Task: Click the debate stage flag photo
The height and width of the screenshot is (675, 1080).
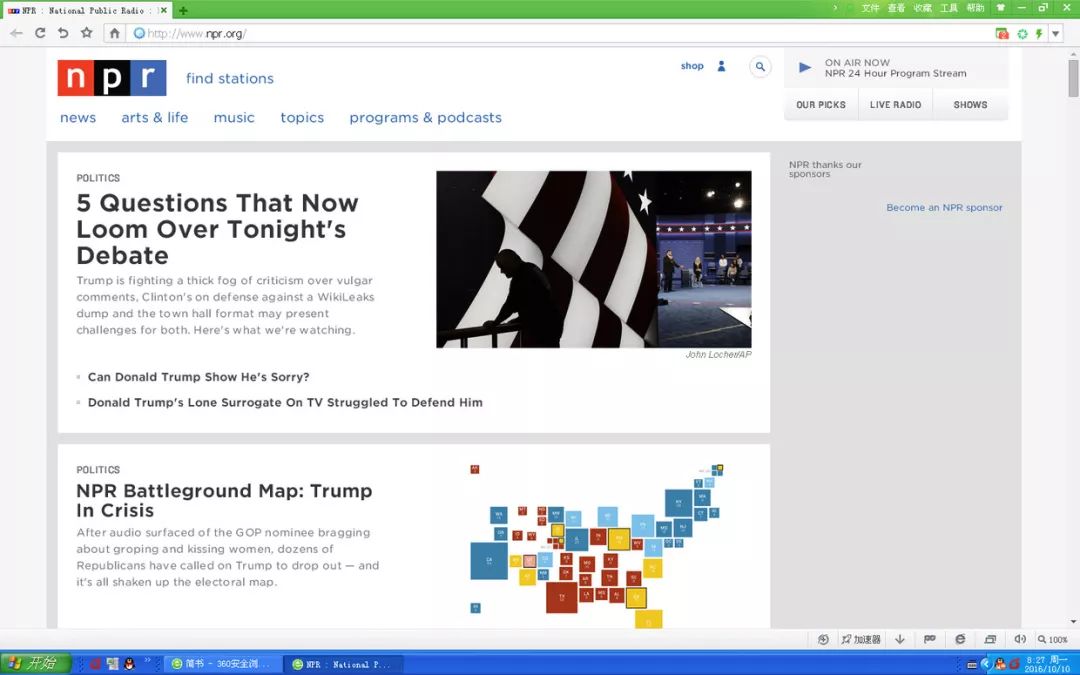Action: pos(594,259)
